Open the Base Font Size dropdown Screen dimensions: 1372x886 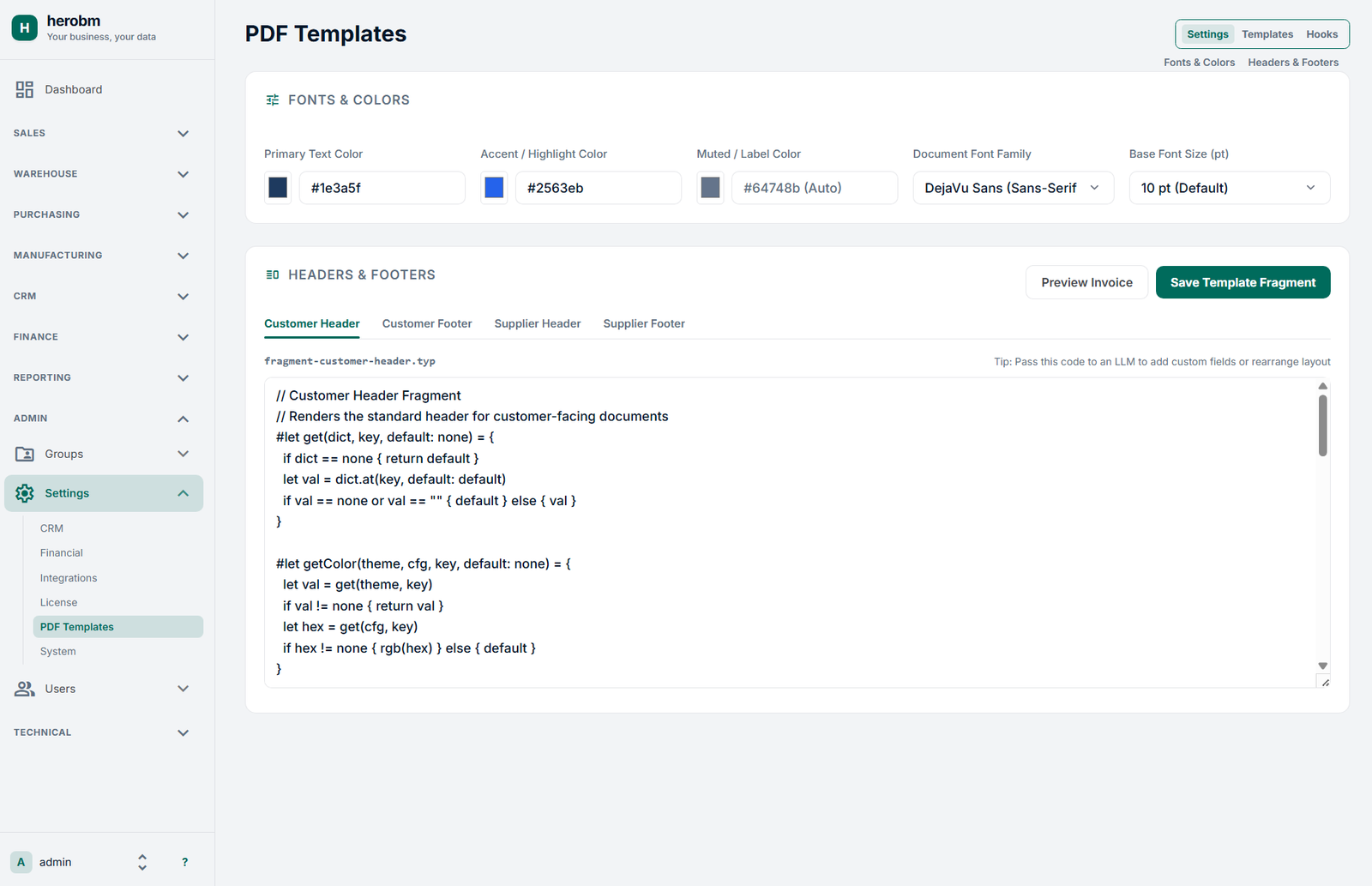[1229, 188]
